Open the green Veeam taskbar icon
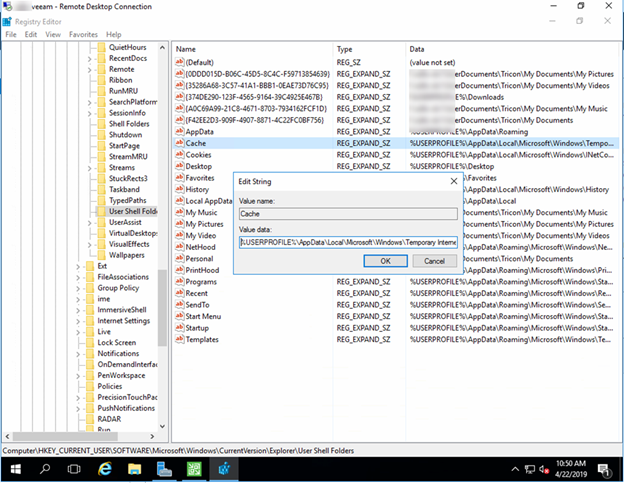The image size is (624, 483). pyautogui.click(x=194, y=469)
